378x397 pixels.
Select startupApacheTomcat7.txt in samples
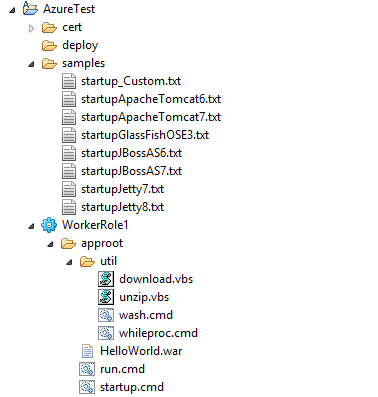[x=151, y=117]
